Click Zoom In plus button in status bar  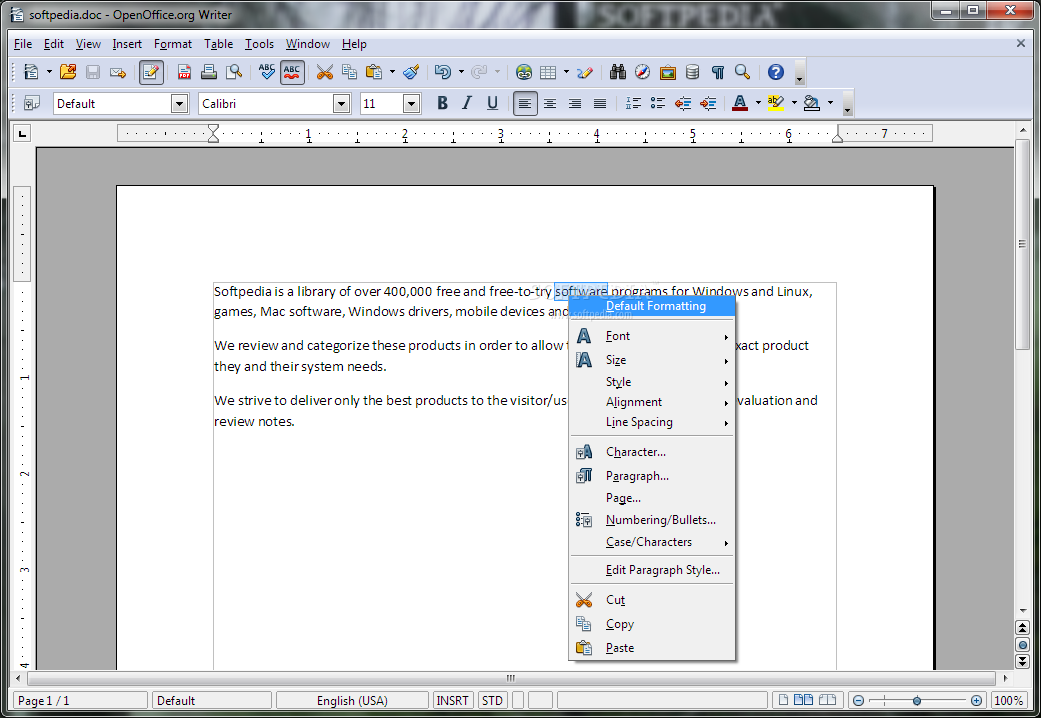[x=976, y=701]
